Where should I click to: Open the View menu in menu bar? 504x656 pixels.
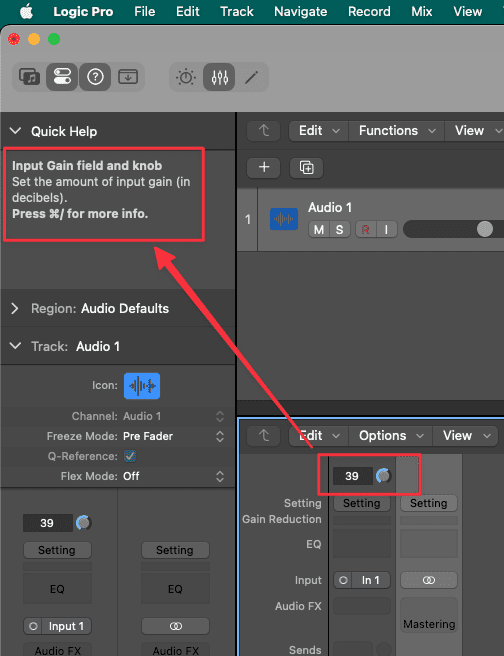[x=468, y=12]
